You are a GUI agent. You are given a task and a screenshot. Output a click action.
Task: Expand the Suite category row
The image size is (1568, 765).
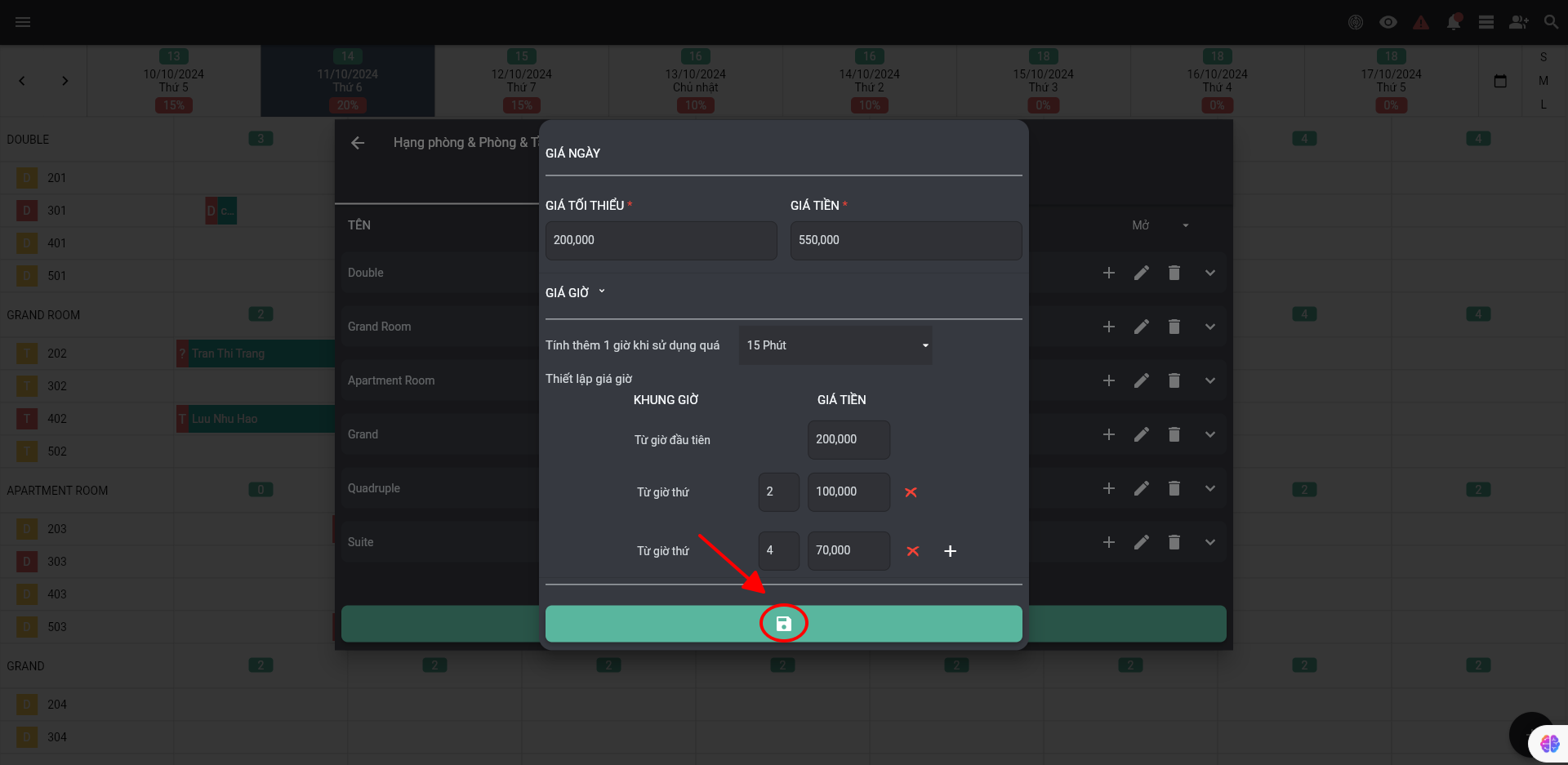point(1210,542)
